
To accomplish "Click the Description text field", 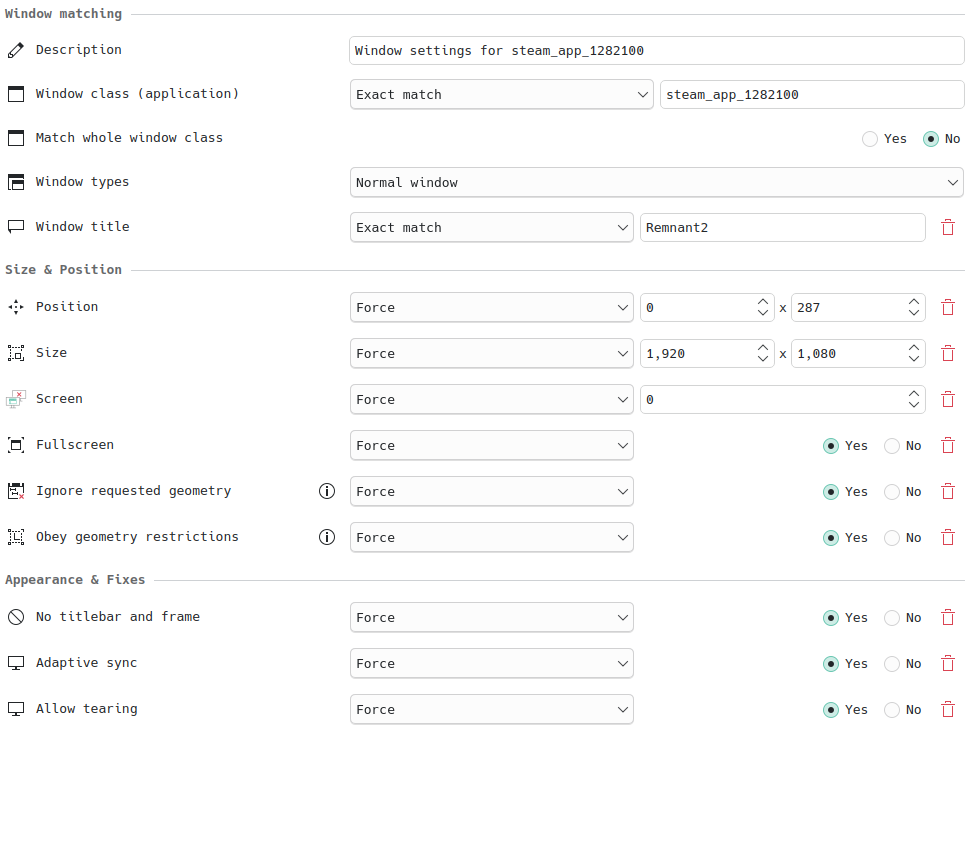I will tap(656, 51).
